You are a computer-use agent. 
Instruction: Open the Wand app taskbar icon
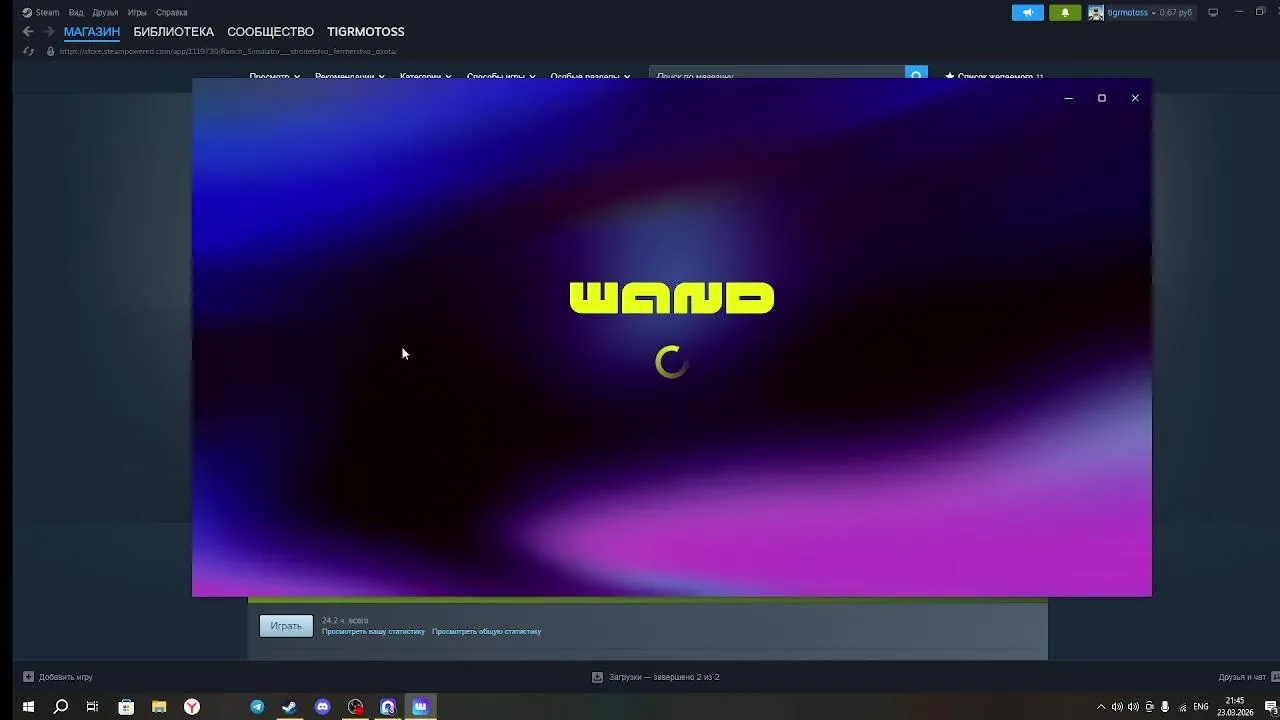[421, 707]
